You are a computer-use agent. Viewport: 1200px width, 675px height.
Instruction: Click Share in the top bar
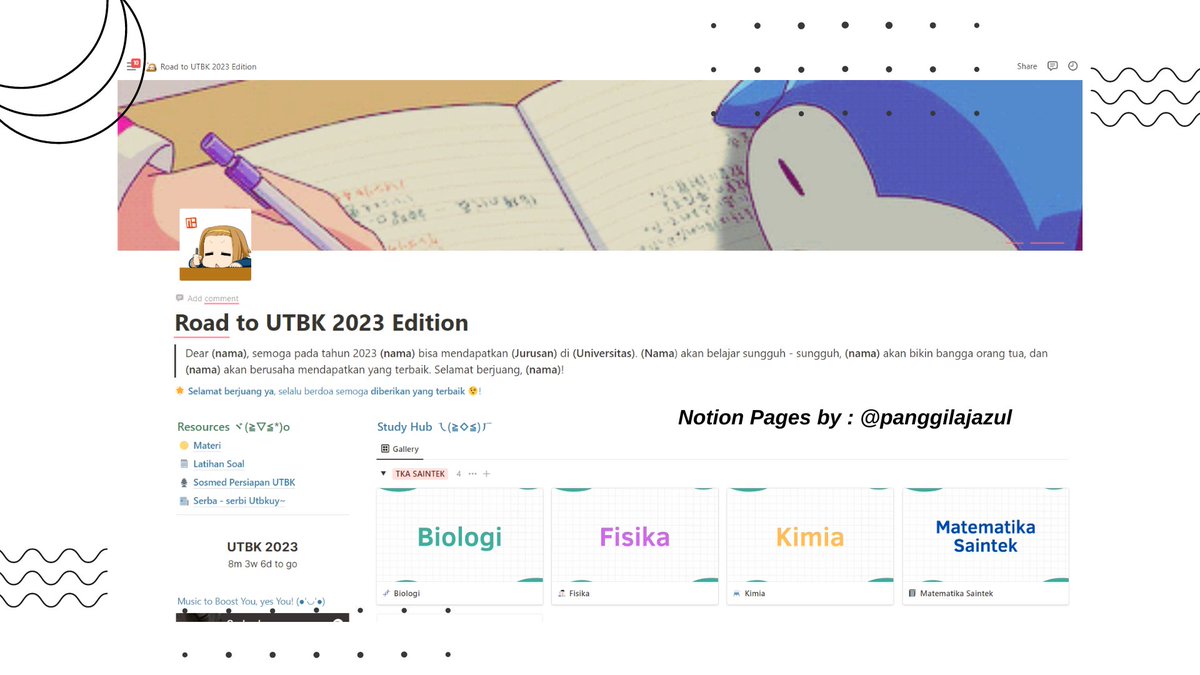point(1027,66)
